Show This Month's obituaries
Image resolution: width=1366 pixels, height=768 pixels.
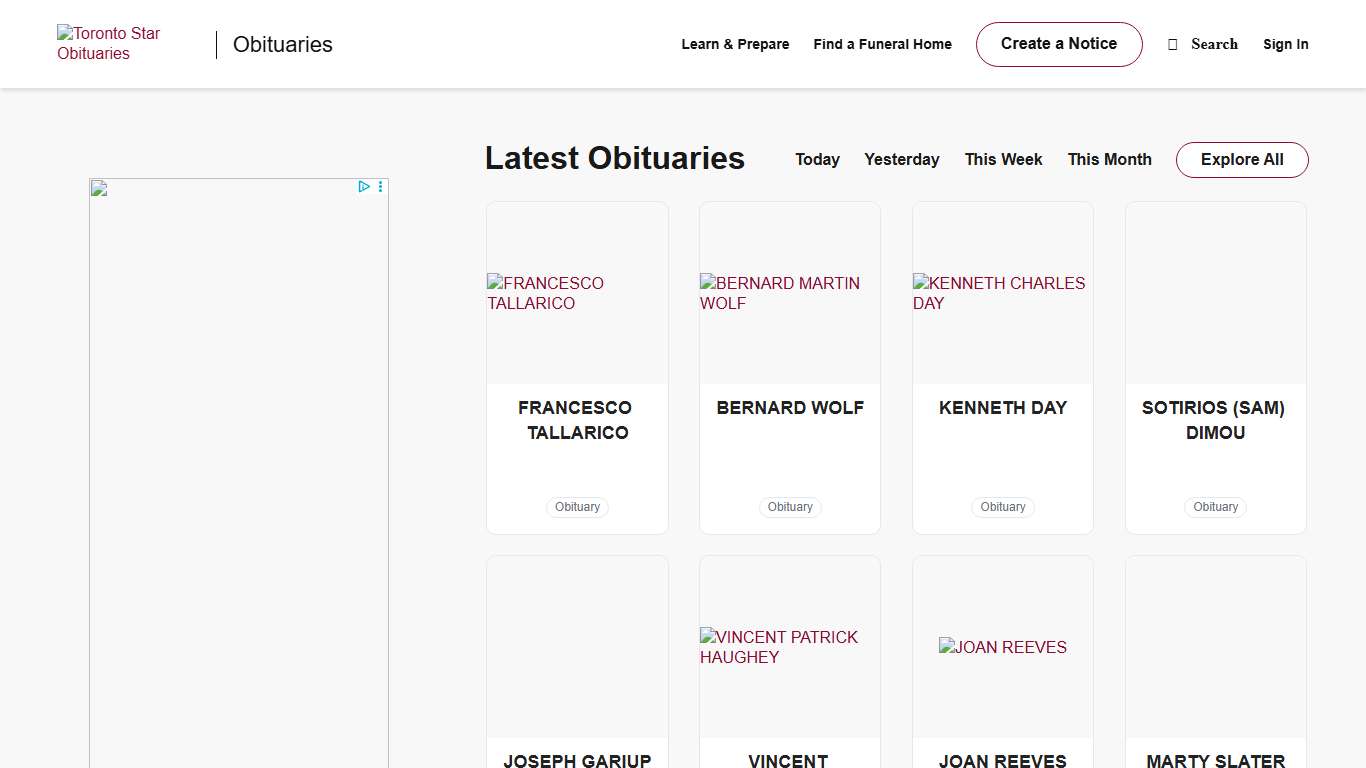click(1109, 160)
